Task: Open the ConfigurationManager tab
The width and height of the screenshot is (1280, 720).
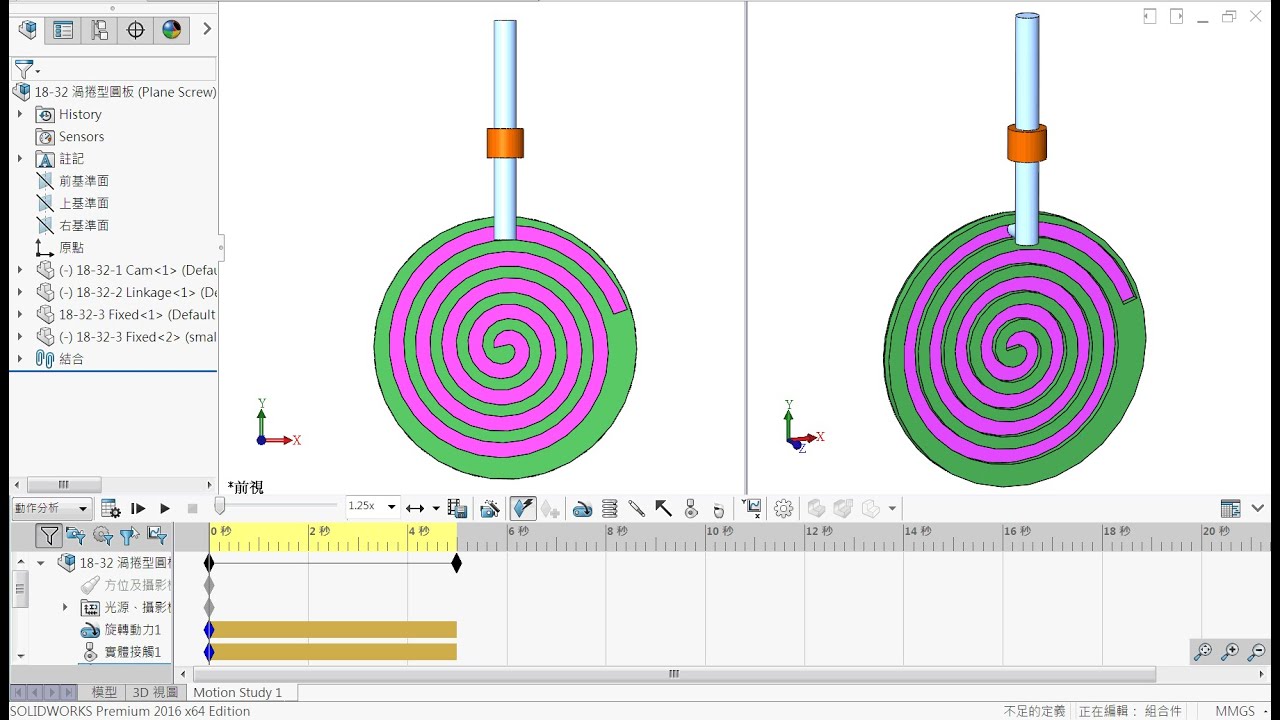Action: click(x=99, y=30)
